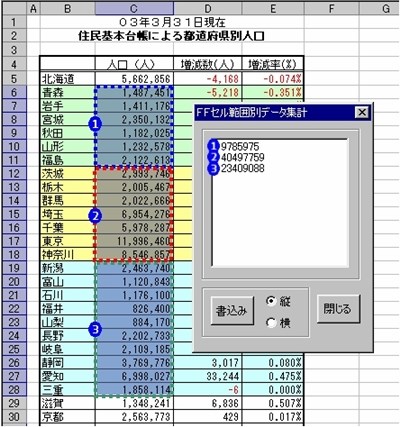Click the blue circle 3 marker on the sheet
Screen dimensions: 400x427
95,330
